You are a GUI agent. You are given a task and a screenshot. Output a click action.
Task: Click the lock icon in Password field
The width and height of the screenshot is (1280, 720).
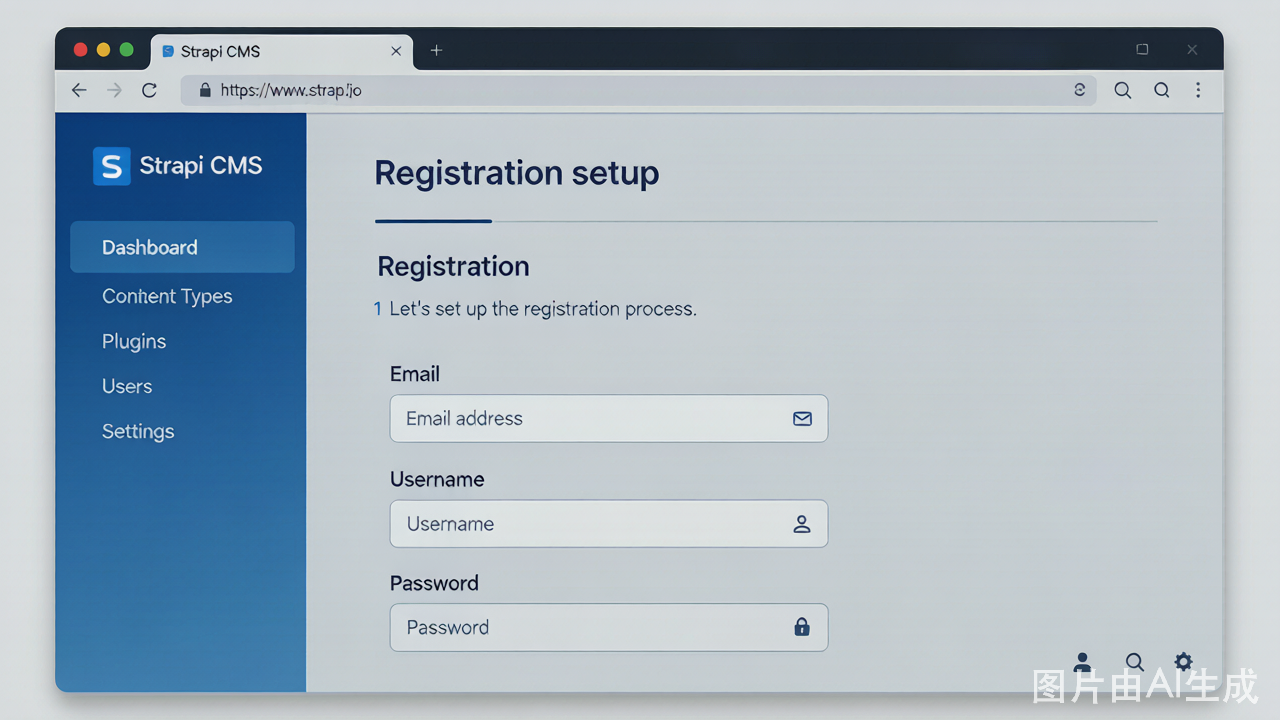point(801,627)
